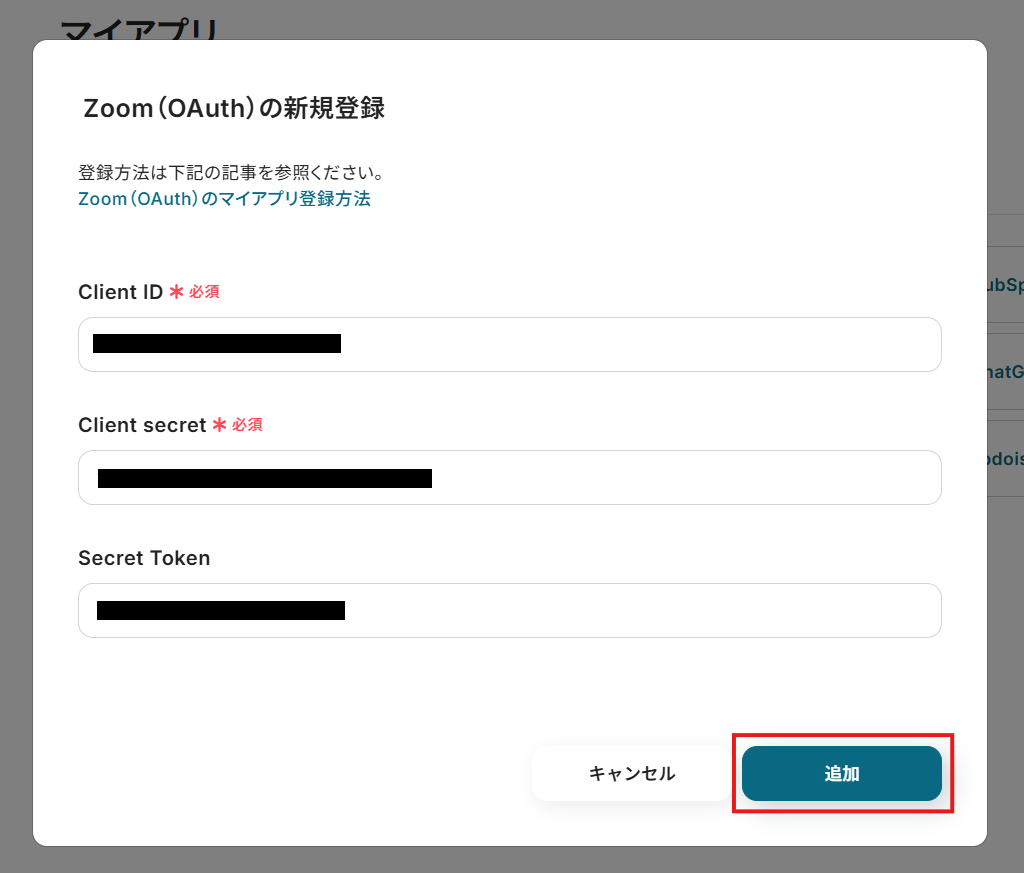The height and width of the screenshot is (873, 1024).
Task: Select the partially hidden Todoist entry
Action: tap(1006, 458)
